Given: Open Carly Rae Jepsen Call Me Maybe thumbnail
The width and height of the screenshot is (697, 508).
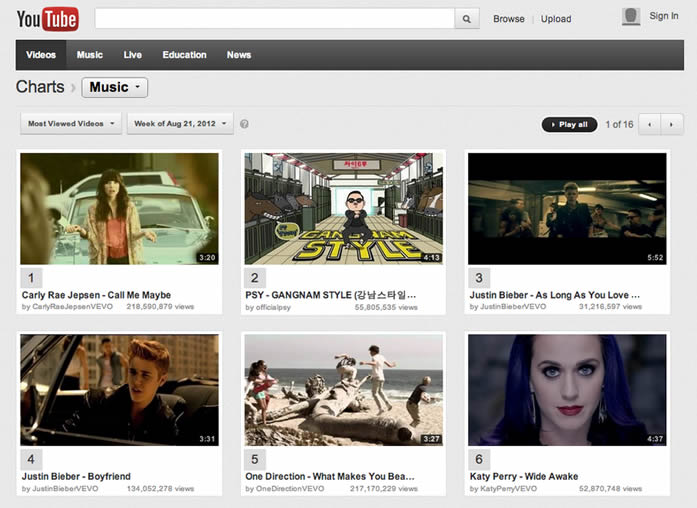Looking at the screenshot, I should pyautogui.click(x=119, y=208).
